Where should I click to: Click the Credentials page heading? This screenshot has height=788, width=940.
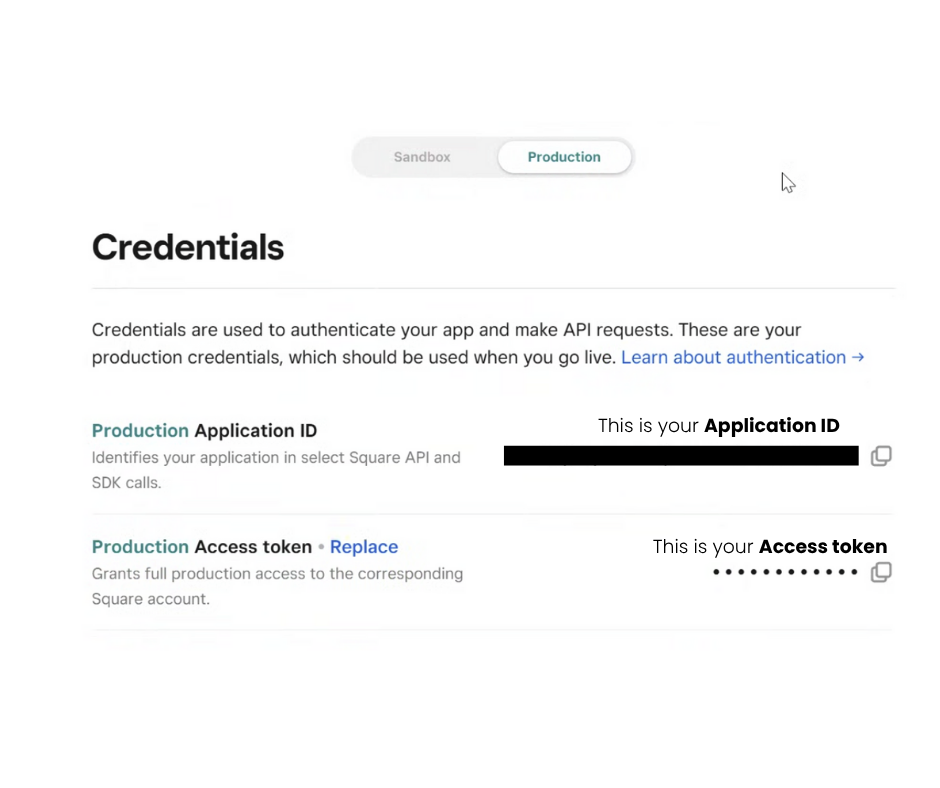(188, 247)
